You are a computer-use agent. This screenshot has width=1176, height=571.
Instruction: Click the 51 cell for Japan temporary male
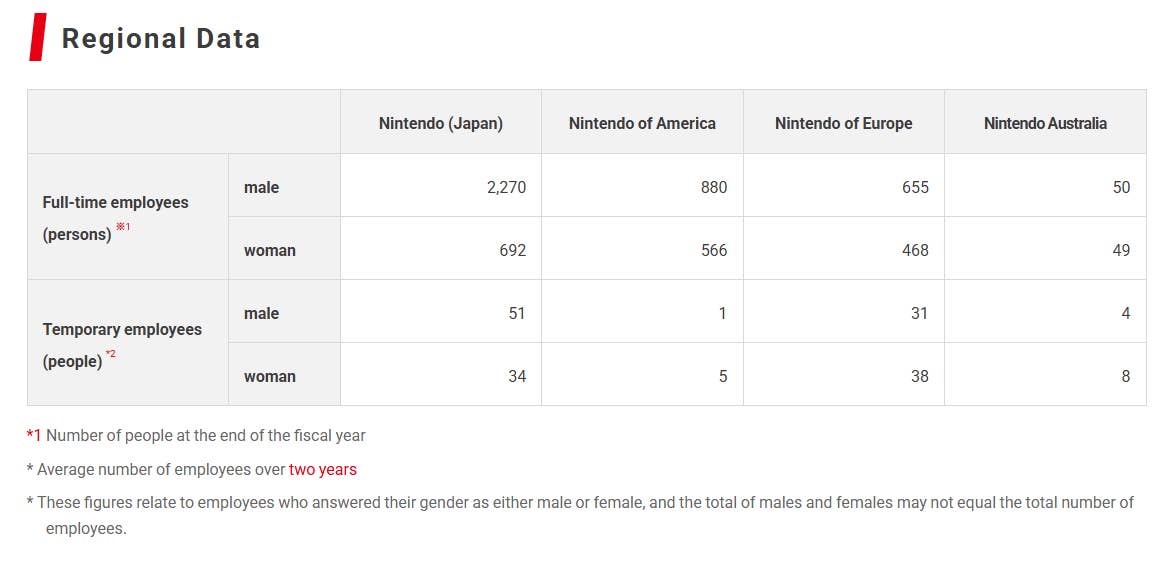pos(441,312)
